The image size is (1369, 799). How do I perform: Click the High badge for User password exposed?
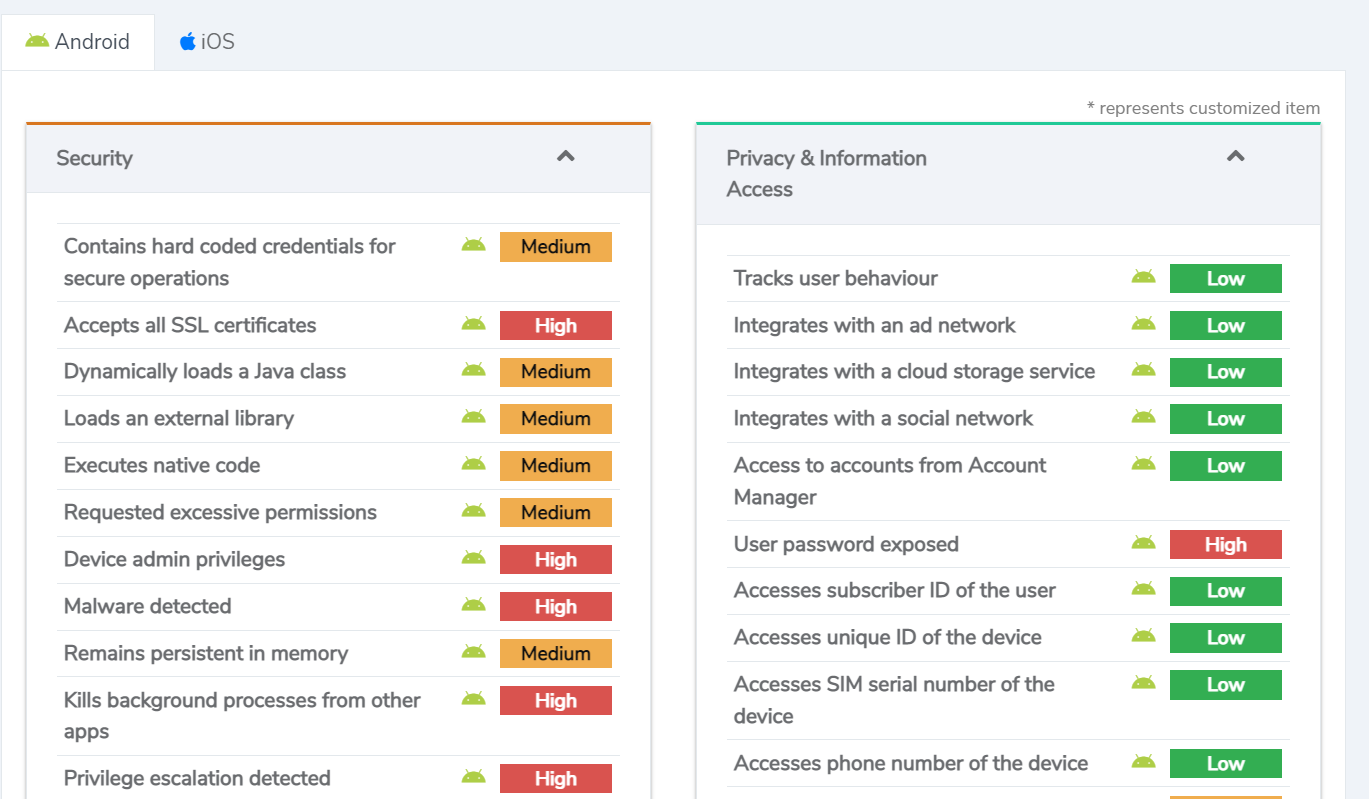(1225, 545)
